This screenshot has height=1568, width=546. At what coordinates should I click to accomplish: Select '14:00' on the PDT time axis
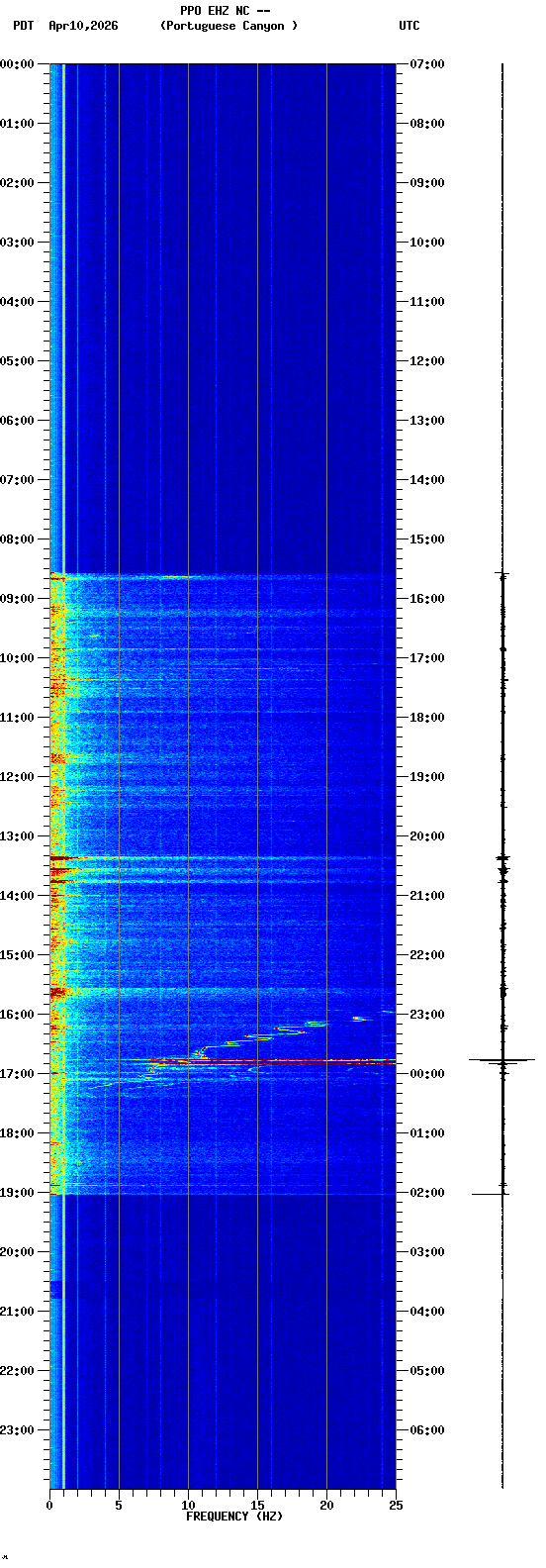tap(17, 896)
